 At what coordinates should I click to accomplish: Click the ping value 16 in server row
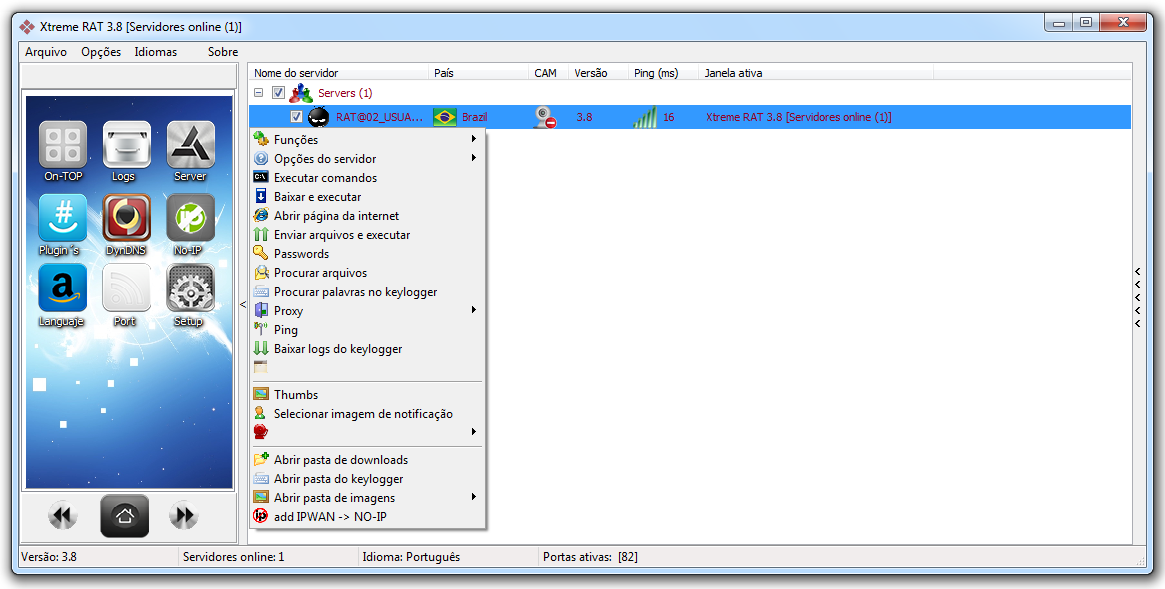pos(669,117)
